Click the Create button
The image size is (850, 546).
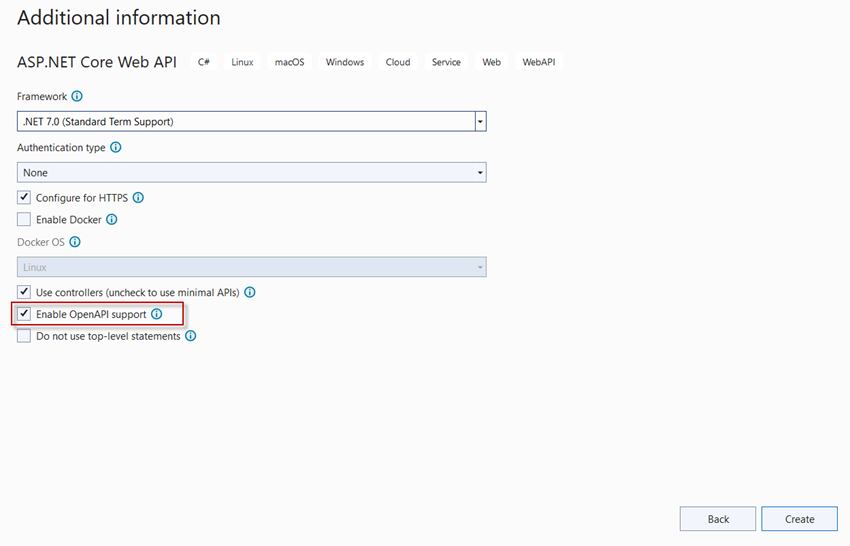click(x=800, y=519)
